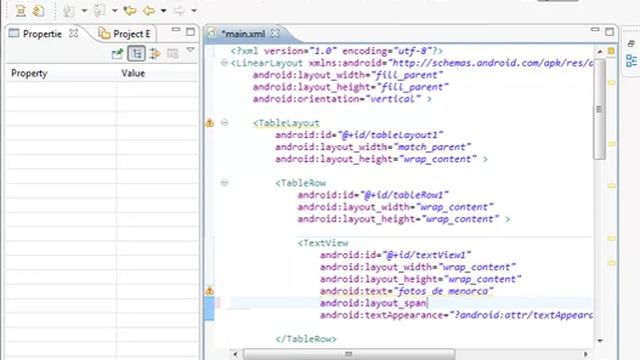The height and width of the screenshot is (360, 640).
Task: Click the "fotos de menorca" text value
Action: click(444, 291)
